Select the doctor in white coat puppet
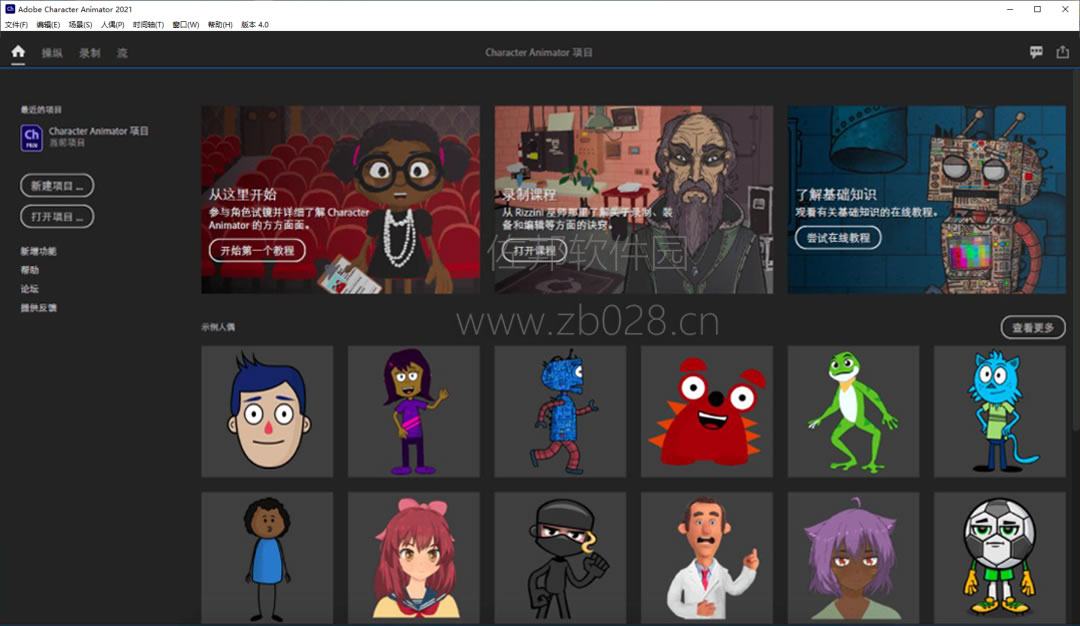This screenshot has width=1080, height=626. coord(707,558)
